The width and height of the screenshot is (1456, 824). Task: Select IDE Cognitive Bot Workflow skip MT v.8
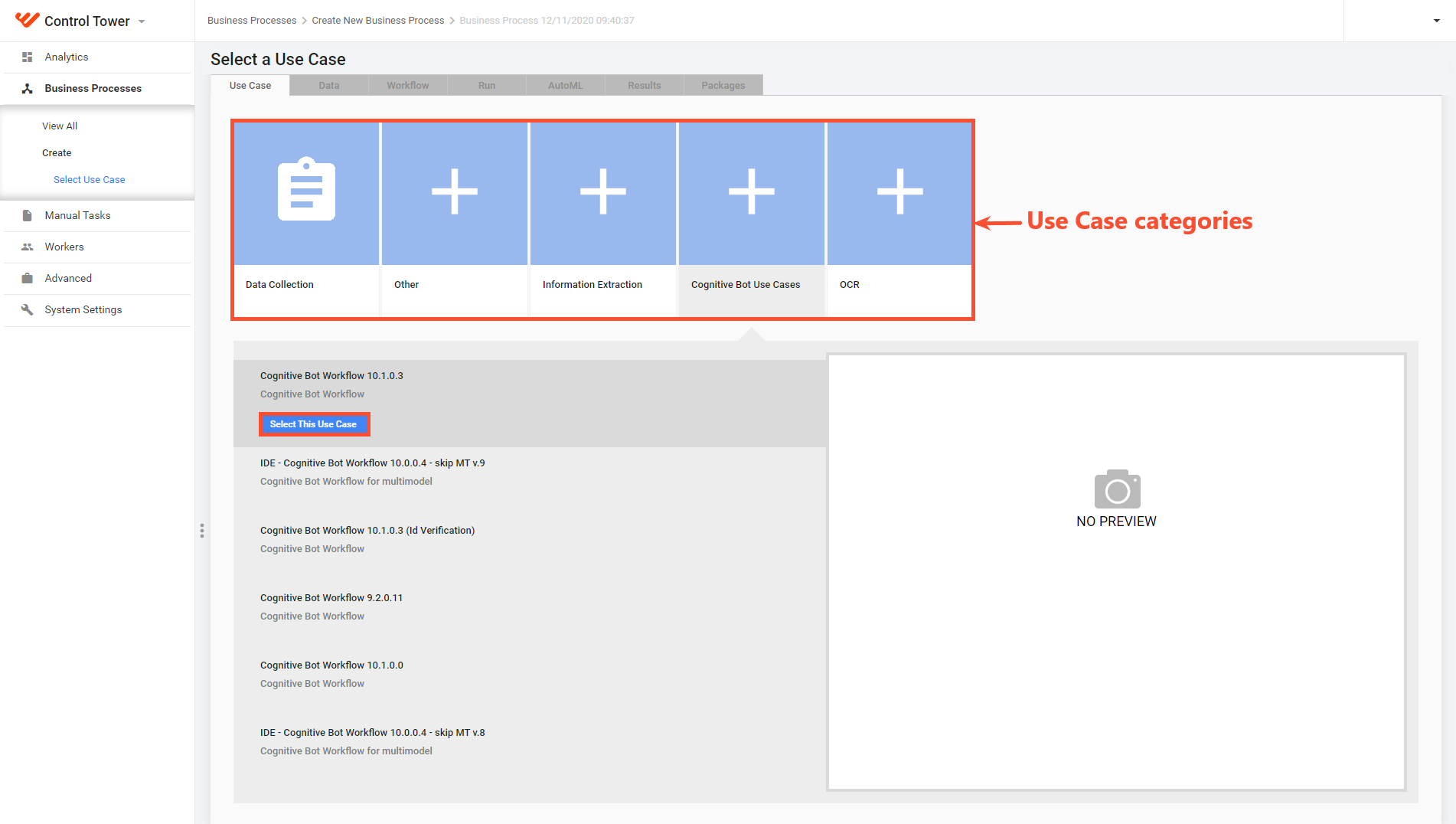373,732
